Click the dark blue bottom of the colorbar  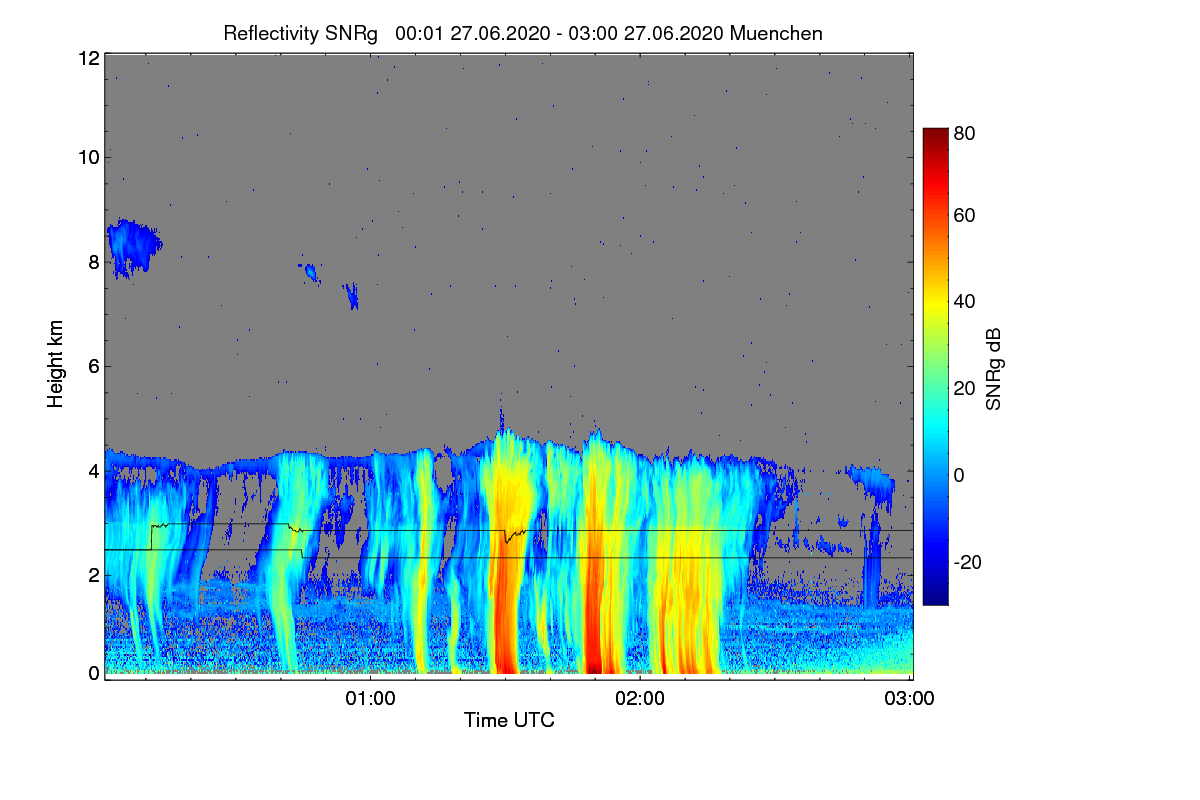point(934,595)
